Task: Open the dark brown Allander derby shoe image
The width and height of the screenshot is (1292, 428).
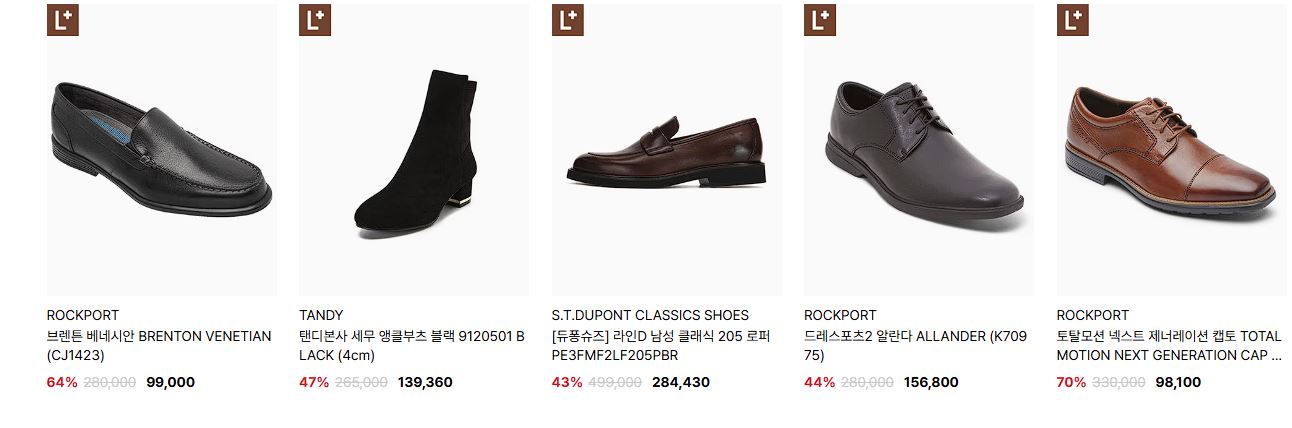Action: coord(919,150)
